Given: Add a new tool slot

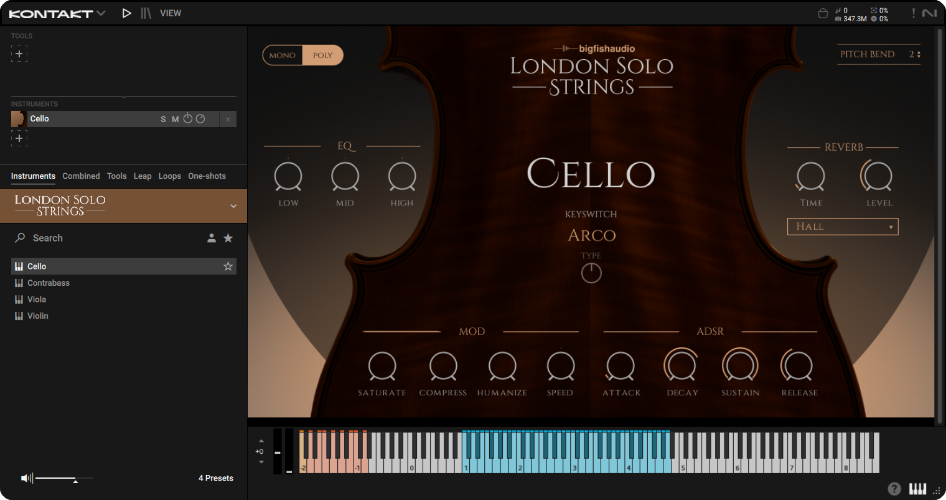Looking at the screenshot, I should click(19, 54).
